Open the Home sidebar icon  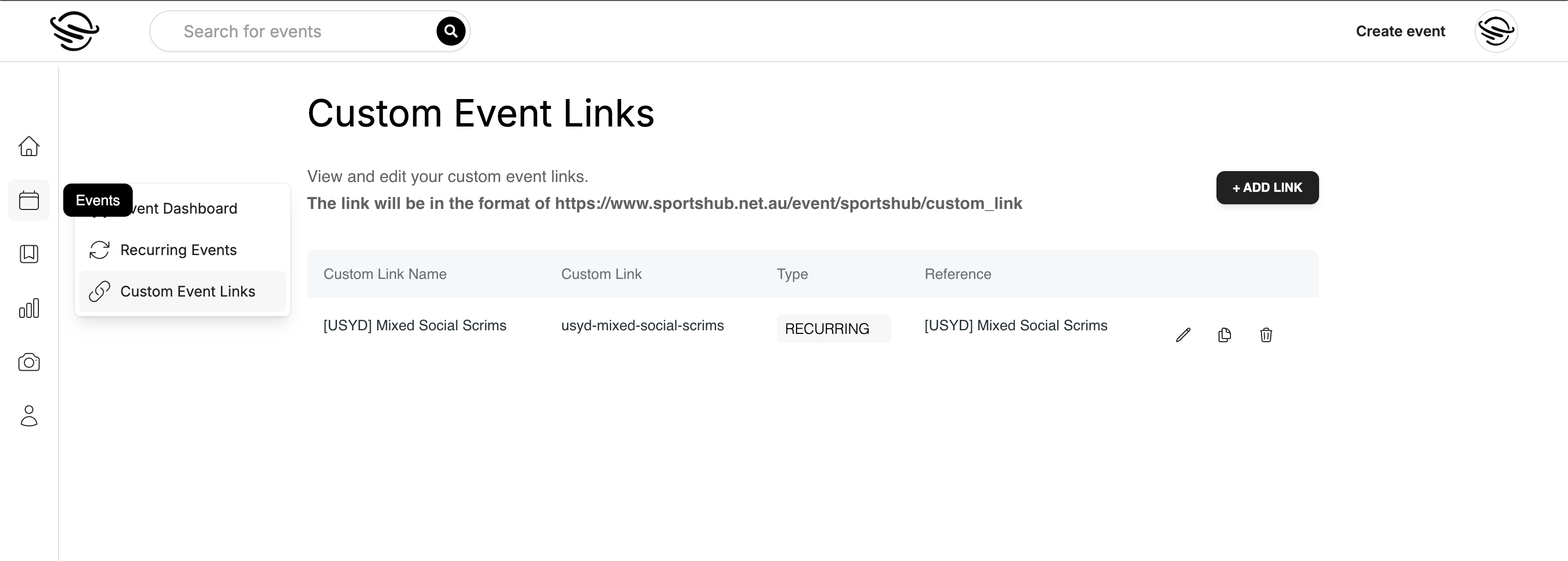click(29, 146)
